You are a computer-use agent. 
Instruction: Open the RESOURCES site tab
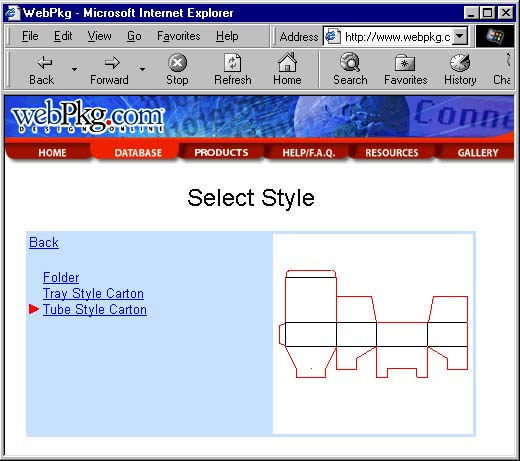(x=392, y=152)
